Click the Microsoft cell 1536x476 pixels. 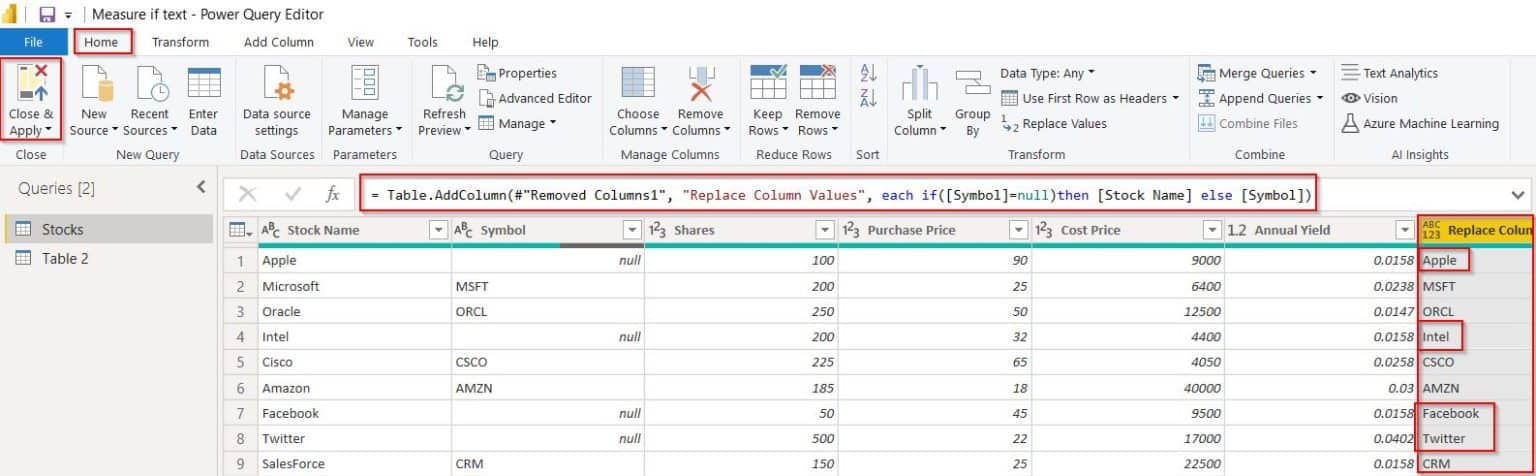pyautogui.click(x=354, y=286)
